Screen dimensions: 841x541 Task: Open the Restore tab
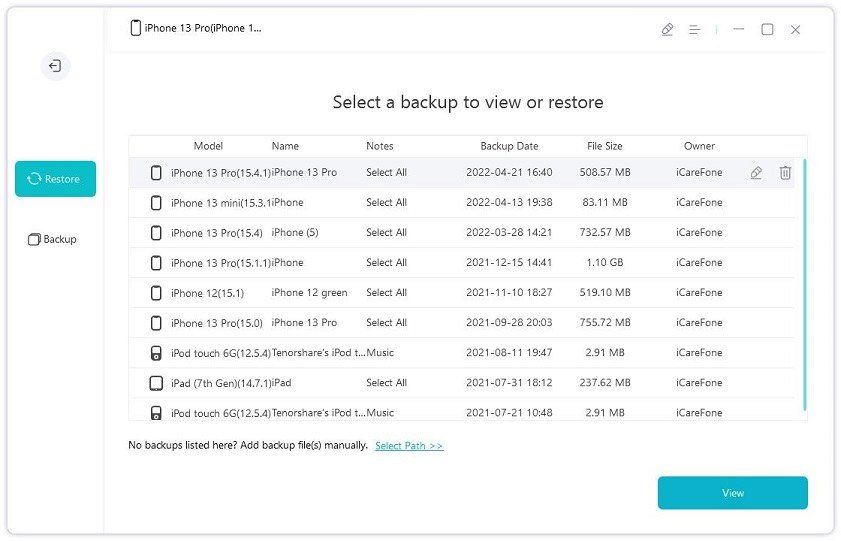coord(55,179)
